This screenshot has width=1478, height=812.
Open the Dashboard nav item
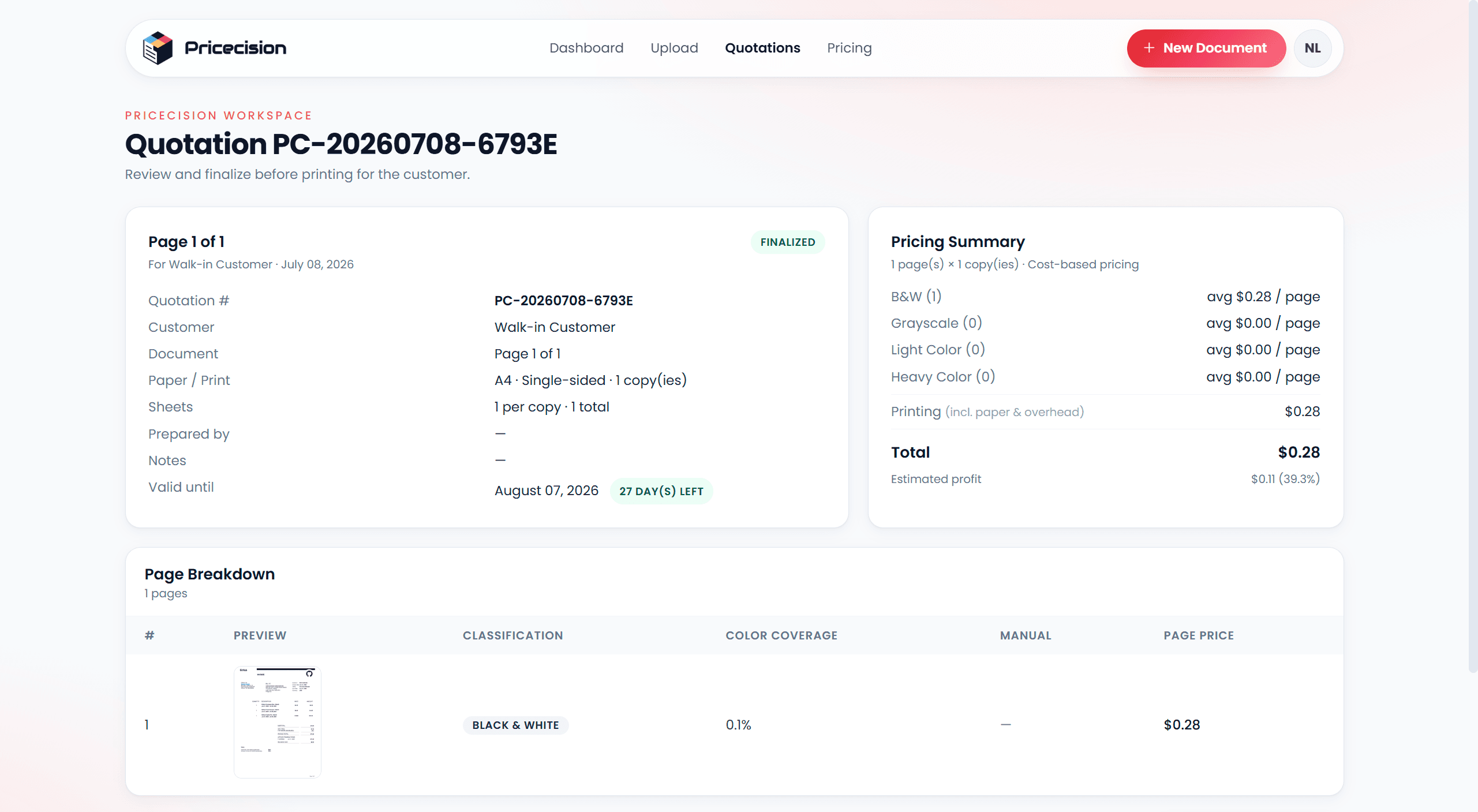tap(586, 48)
